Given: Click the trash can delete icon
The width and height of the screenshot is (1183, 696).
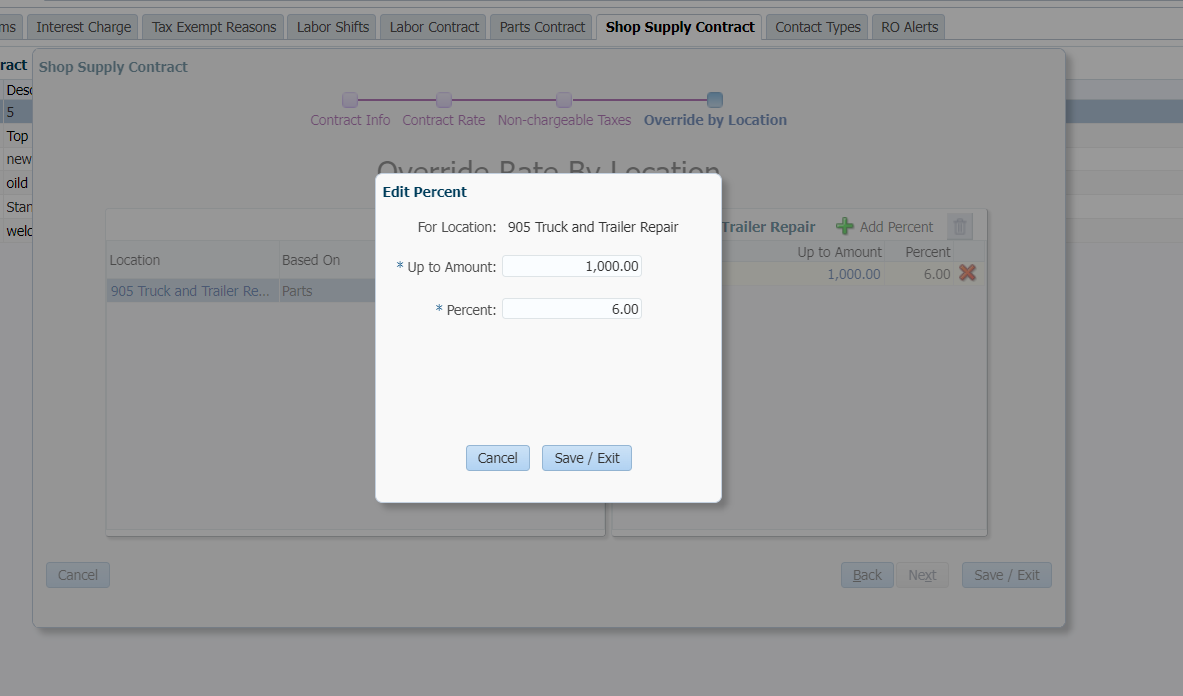Looking at the screenshot, I should (960, 227).
